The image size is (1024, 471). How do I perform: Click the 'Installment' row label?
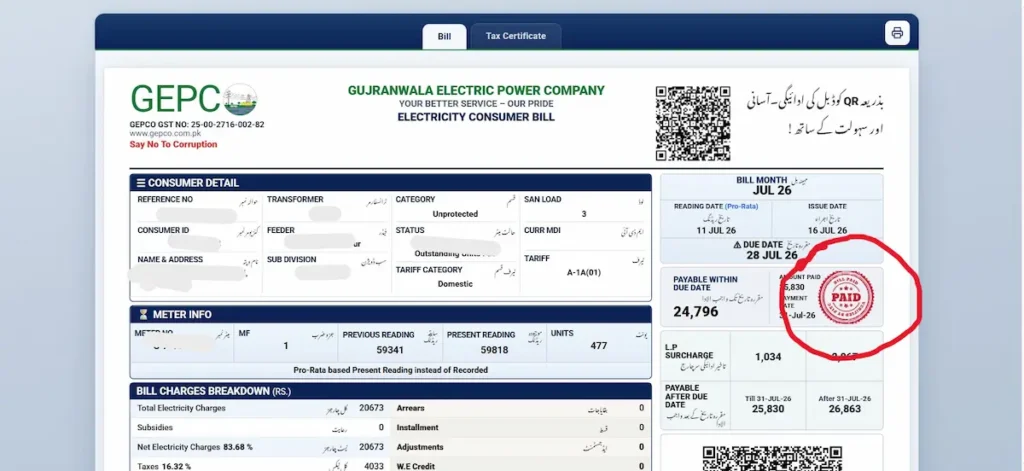tap(417, 428)
